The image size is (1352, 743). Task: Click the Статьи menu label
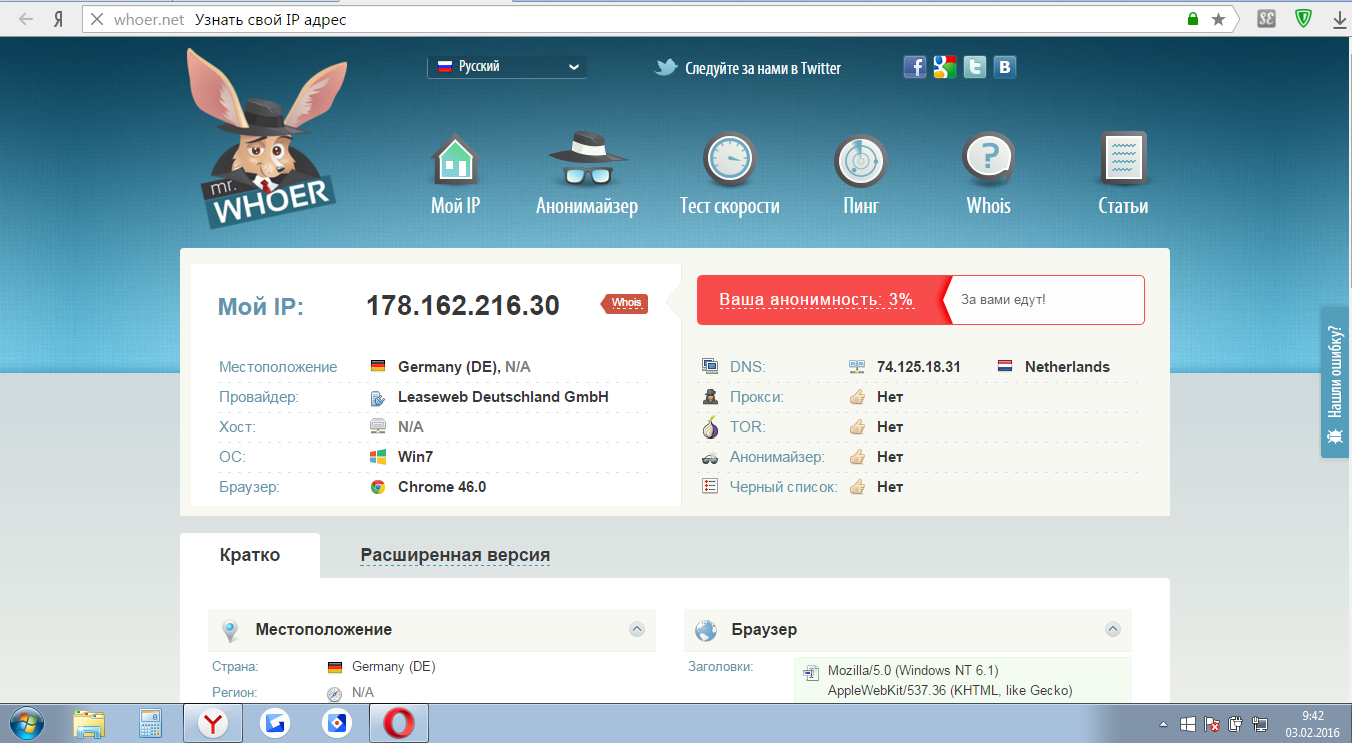[x=1123, y=206]
